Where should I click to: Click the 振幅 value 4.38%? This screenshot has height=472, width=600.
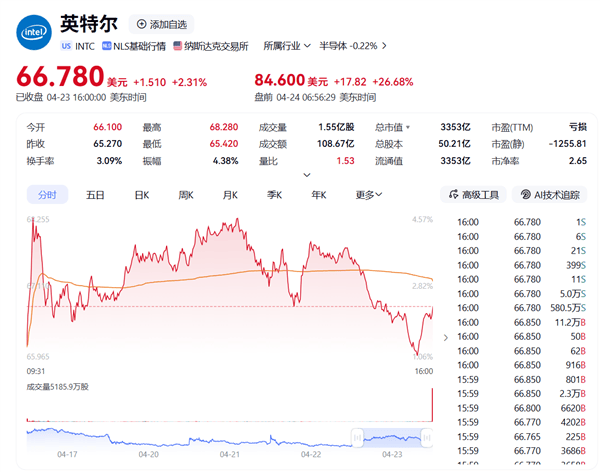[x=225, y=161]
